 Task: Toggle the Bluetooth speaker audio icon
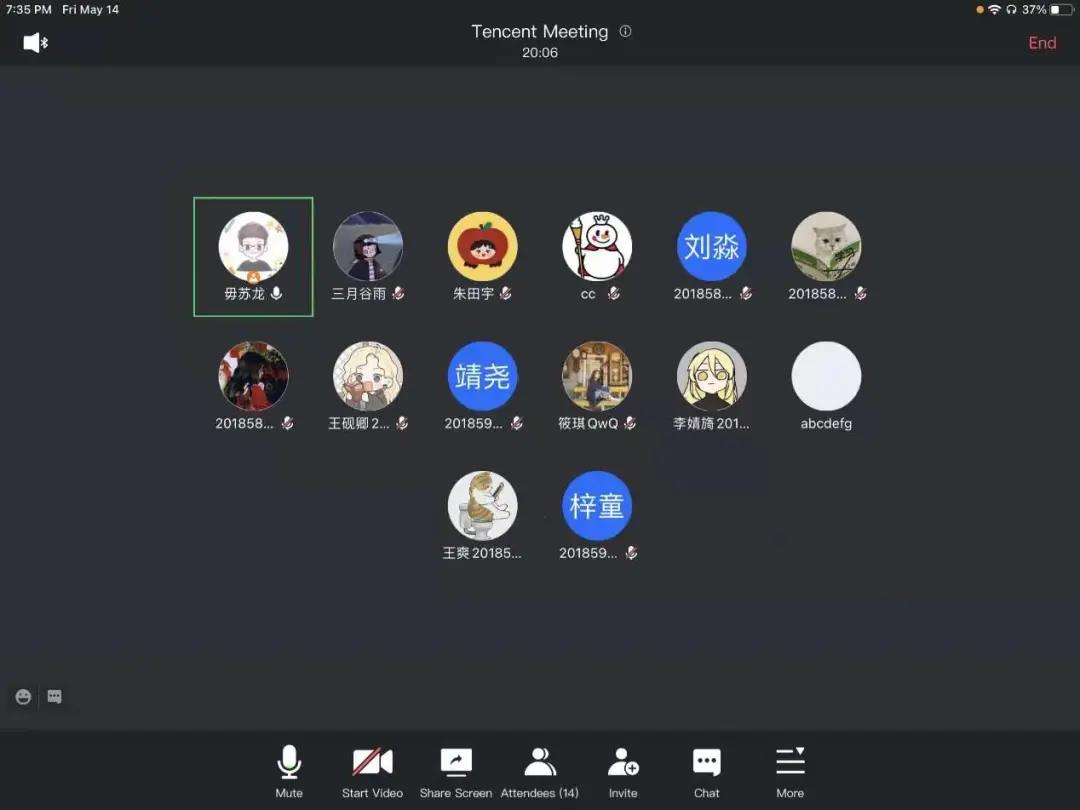tap(36, 43)
